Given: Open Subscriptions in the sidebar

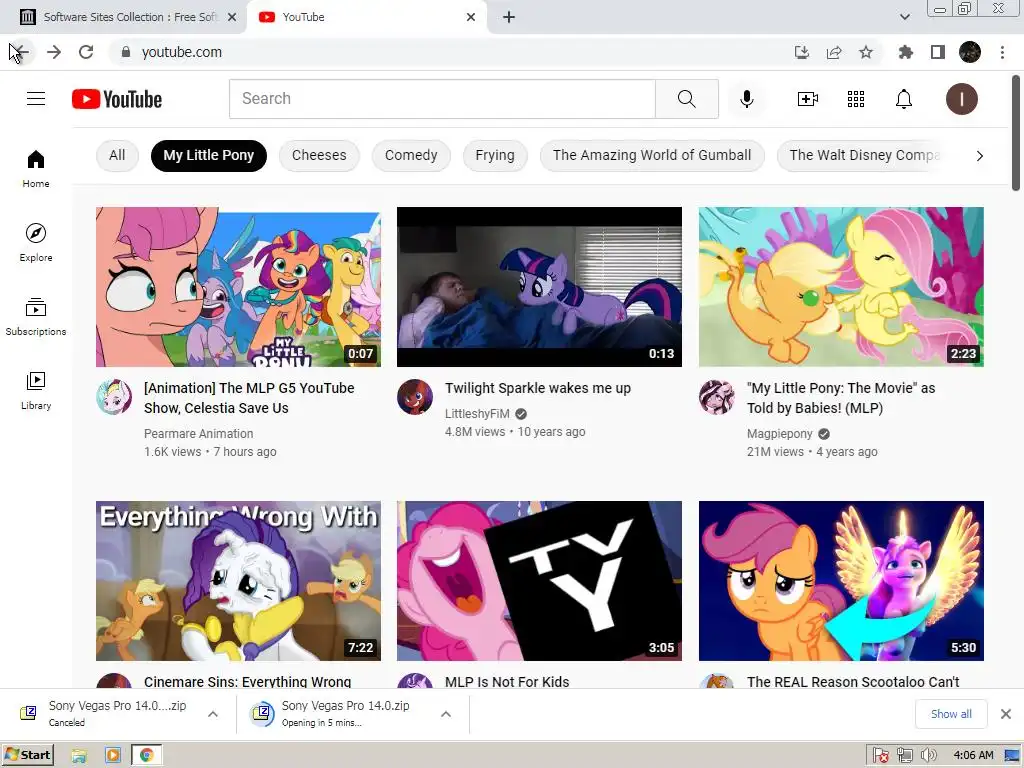Looking at the screenshot, I should pyautogui.click(x=36, y=316).
